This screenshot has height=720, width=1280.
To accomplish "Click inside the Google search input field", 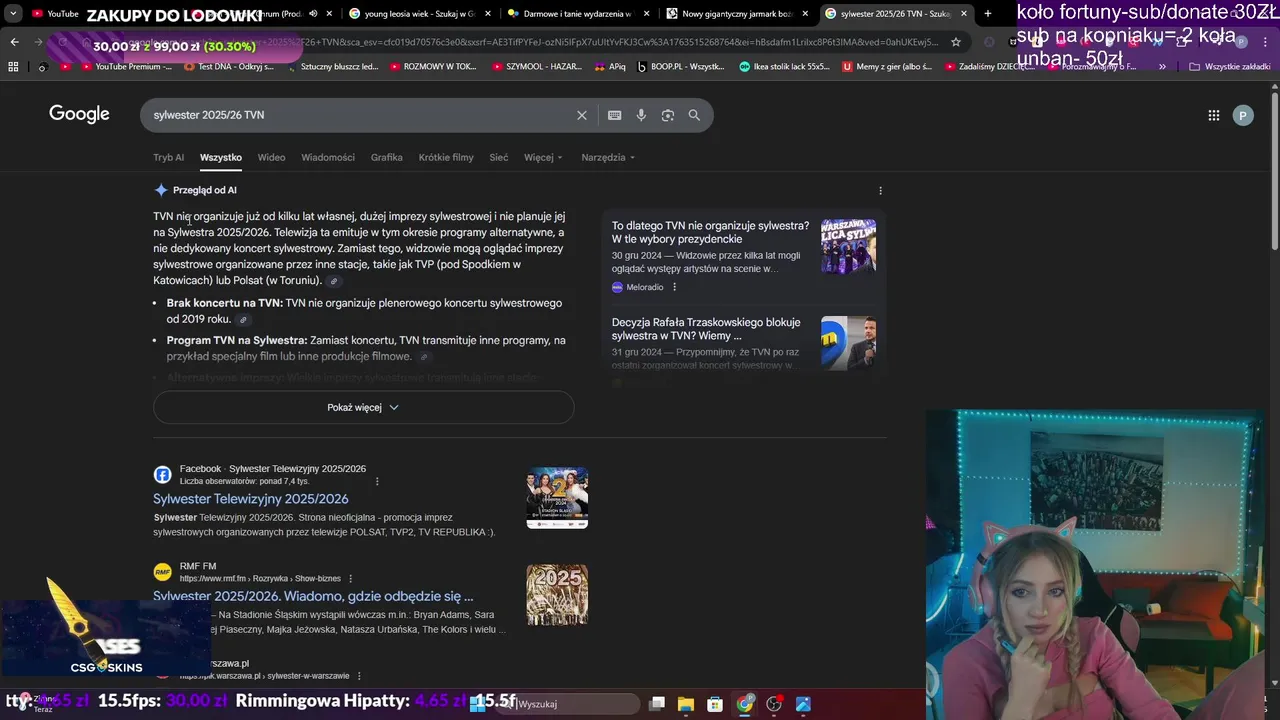I will 360,115.
